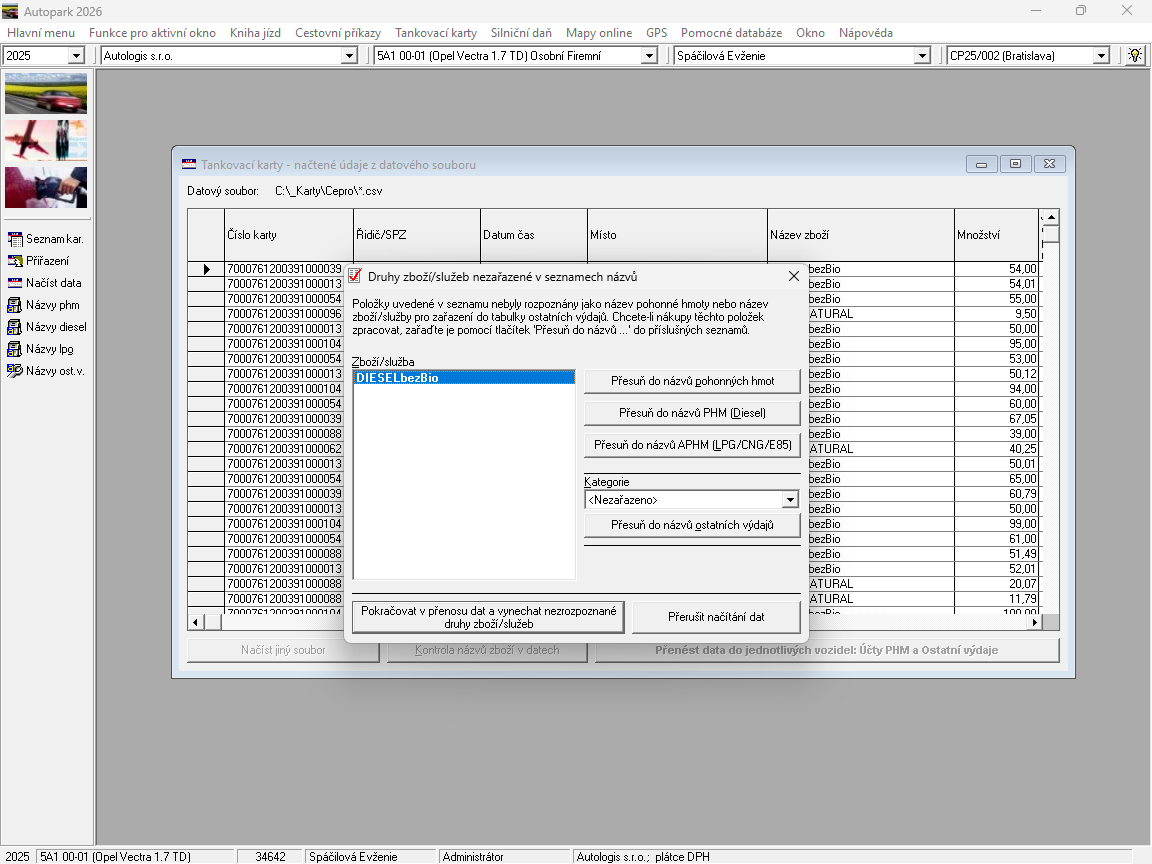Click the lightbulb hint icon in toolbar
The image size is (1152, 864).
1135,55
